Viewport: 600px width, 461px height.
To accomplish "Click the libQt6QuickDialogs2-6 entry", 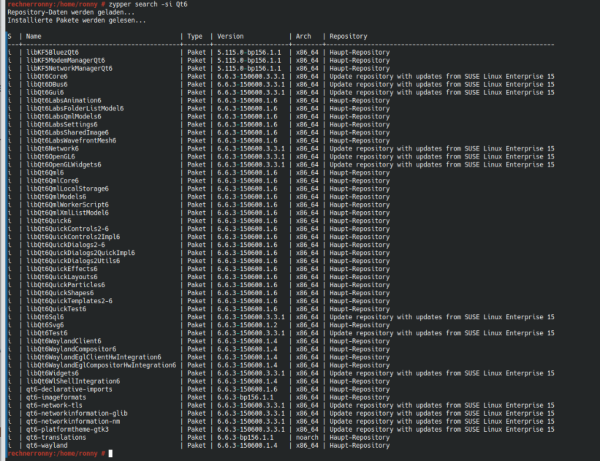I will tap(65, 245).
